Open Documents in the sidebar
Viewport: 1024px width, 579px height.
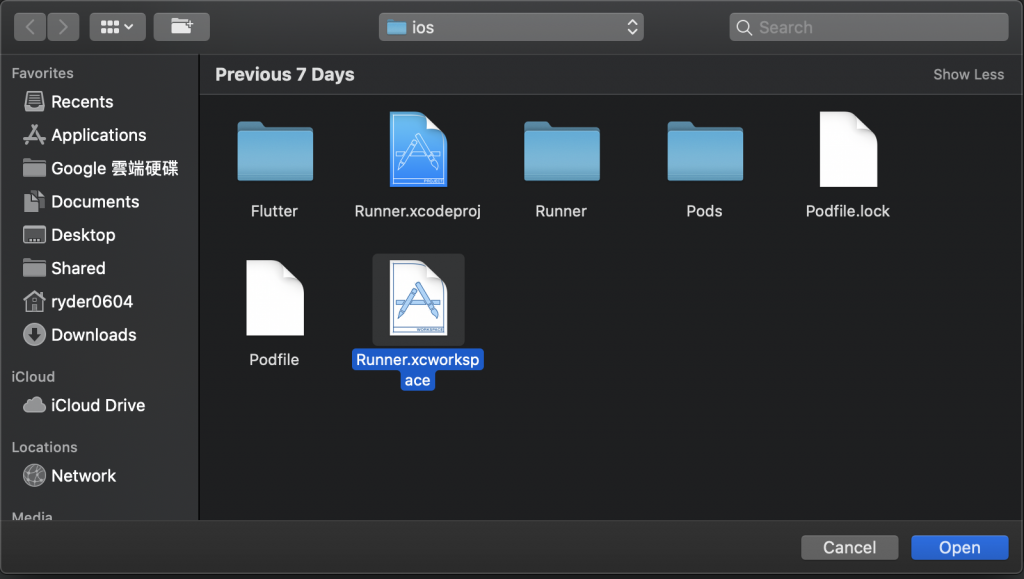81,202
